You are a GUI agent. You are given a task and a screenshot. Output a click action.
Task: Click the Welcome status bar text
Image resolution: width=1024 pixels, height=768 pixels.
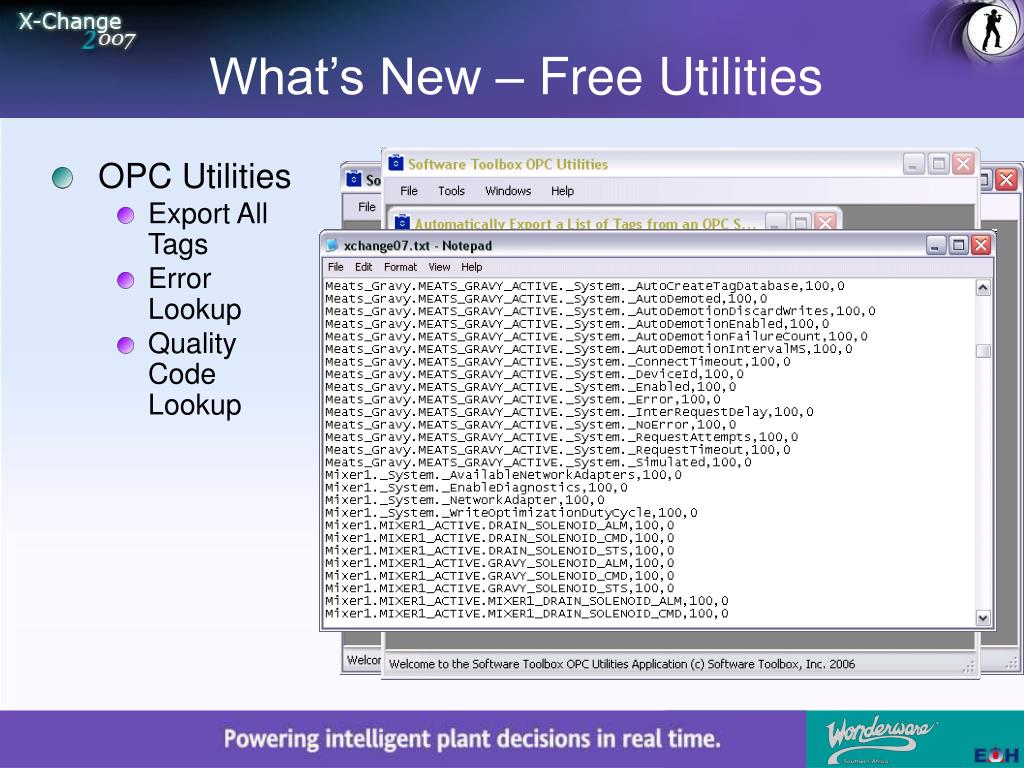pyautogui.click(x=622, y=664)
